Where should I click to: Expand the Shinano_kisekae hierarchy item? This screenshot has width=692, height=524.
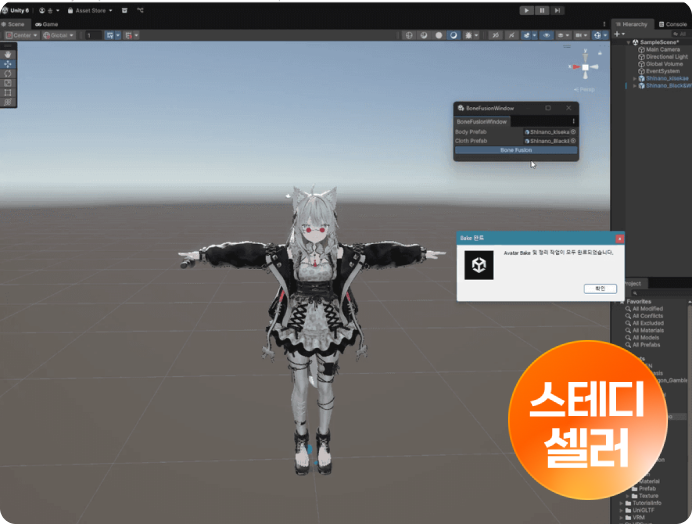coord(634,78)
